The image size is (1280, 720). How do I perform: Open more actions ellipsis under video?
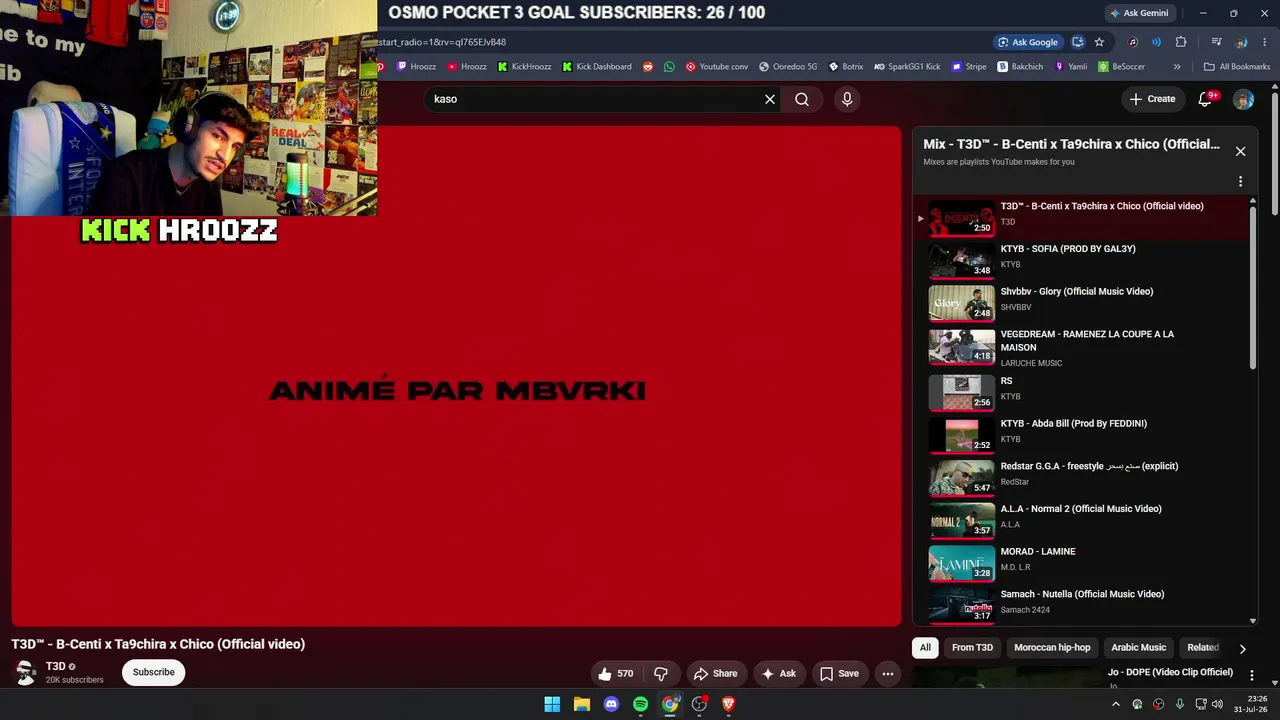[x=887, y=674]
